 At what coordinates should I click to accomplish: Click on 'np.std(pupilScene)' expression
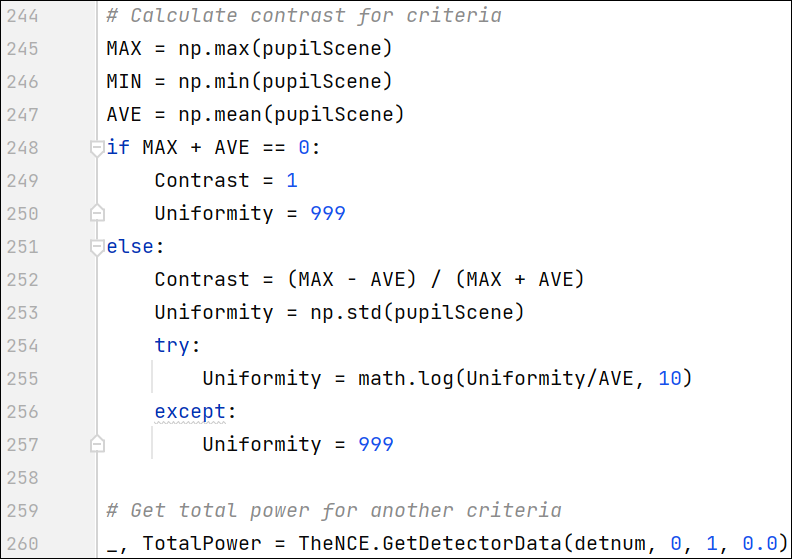pos(417,313)
